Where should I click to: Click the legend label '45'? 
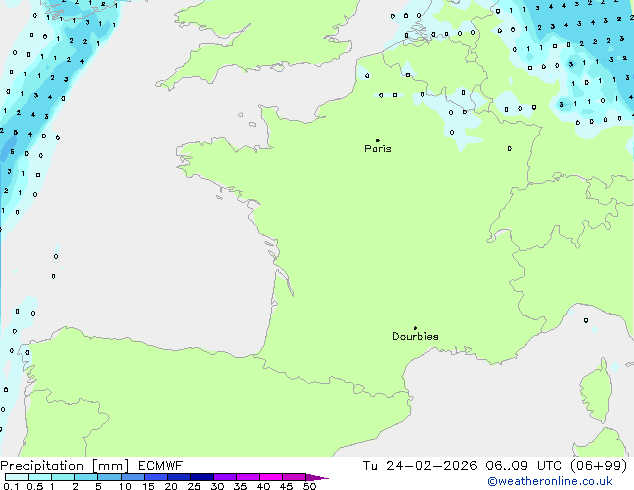(286, 486)
